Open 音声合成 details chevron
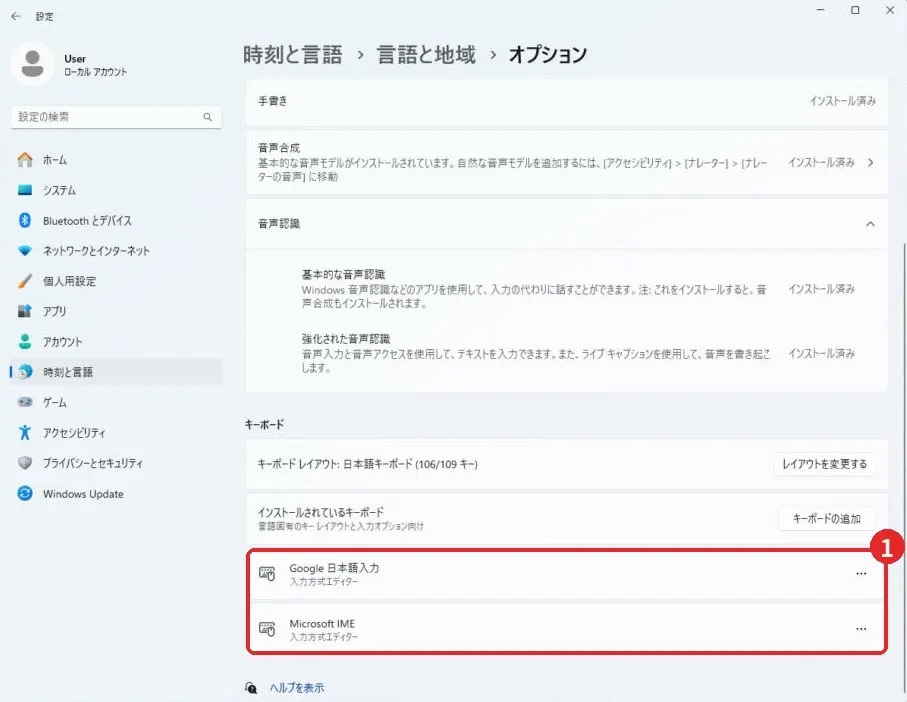Screen dimensions: 907x702 [x=871, y=162]
